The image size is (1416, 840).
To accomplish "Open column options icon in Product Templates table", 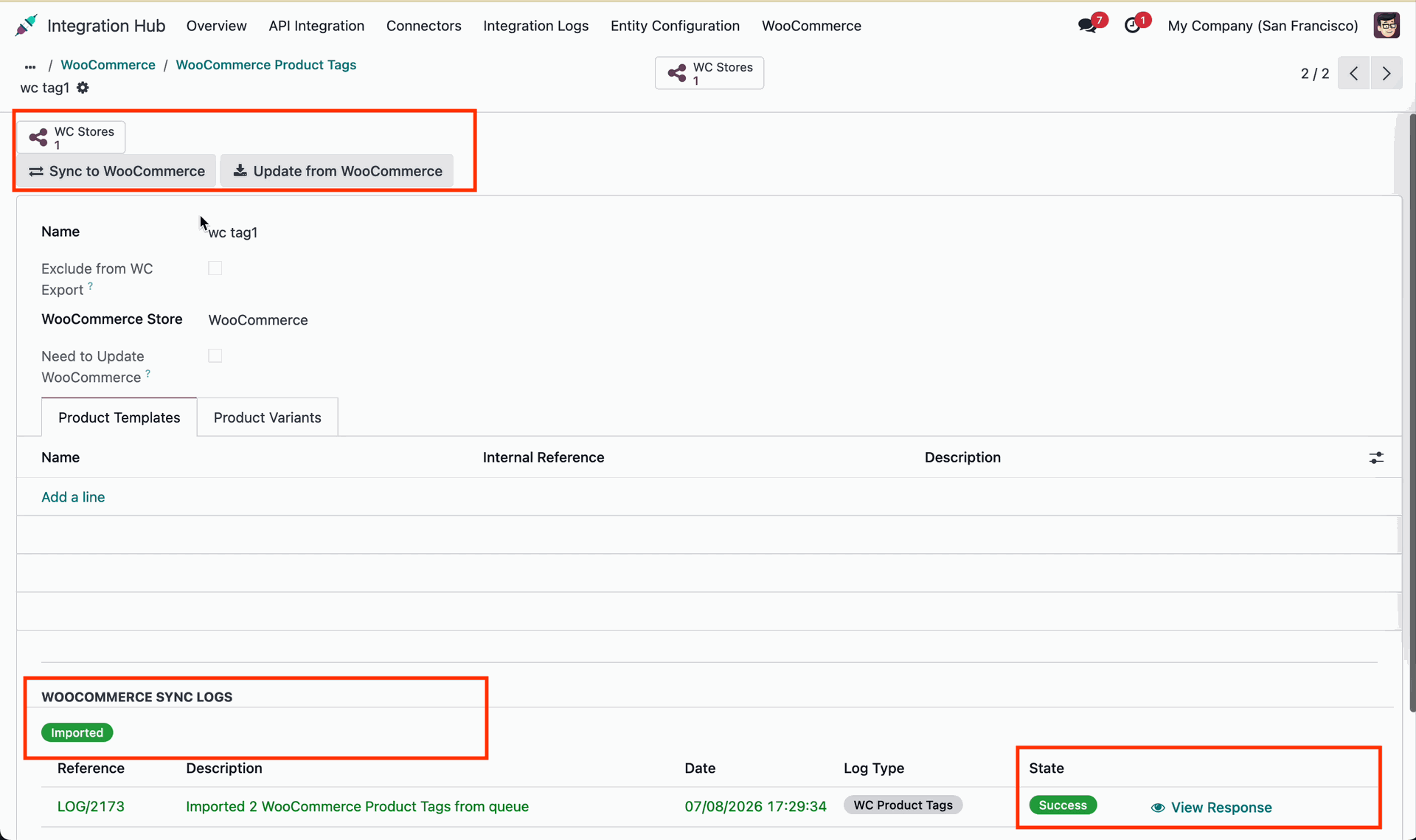I will coord(1376,458).
